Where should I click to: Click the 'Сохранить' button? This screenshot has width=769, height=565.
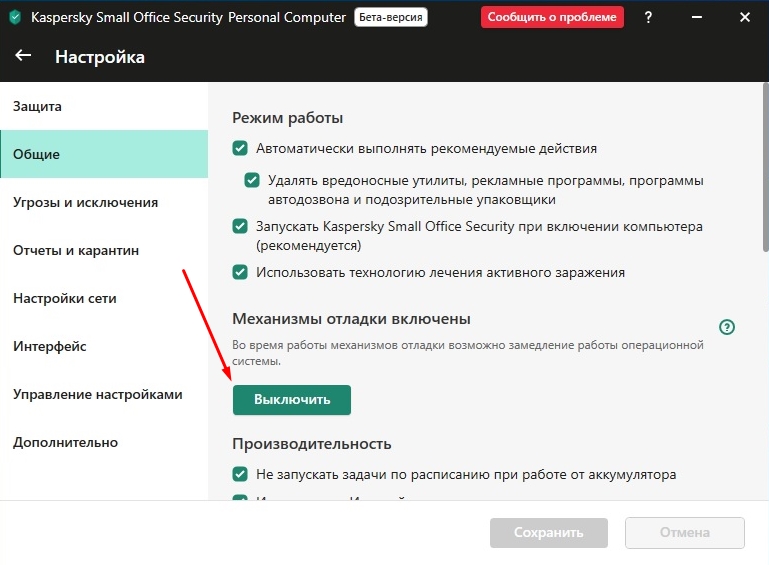click(x=549, y=532)
